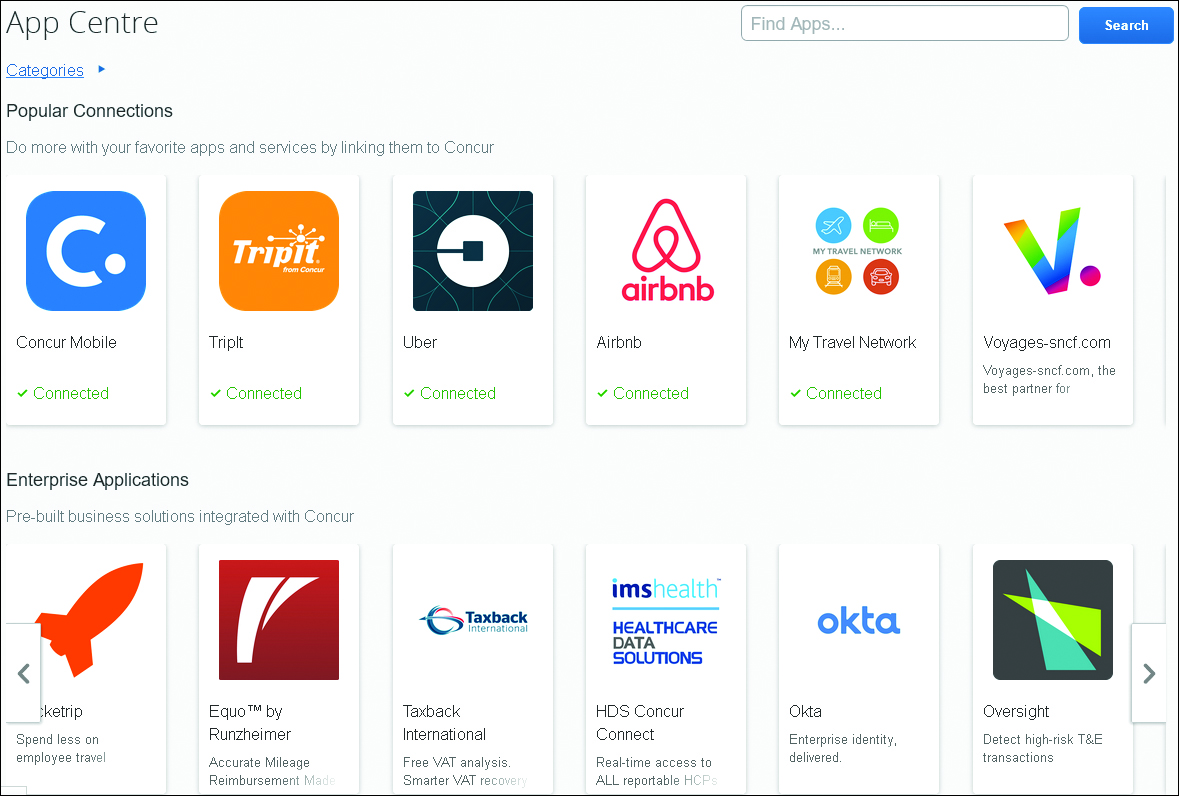Click the Voyages-sncf.com app name
This screenshot has width=1179, height=796.
1047,342
